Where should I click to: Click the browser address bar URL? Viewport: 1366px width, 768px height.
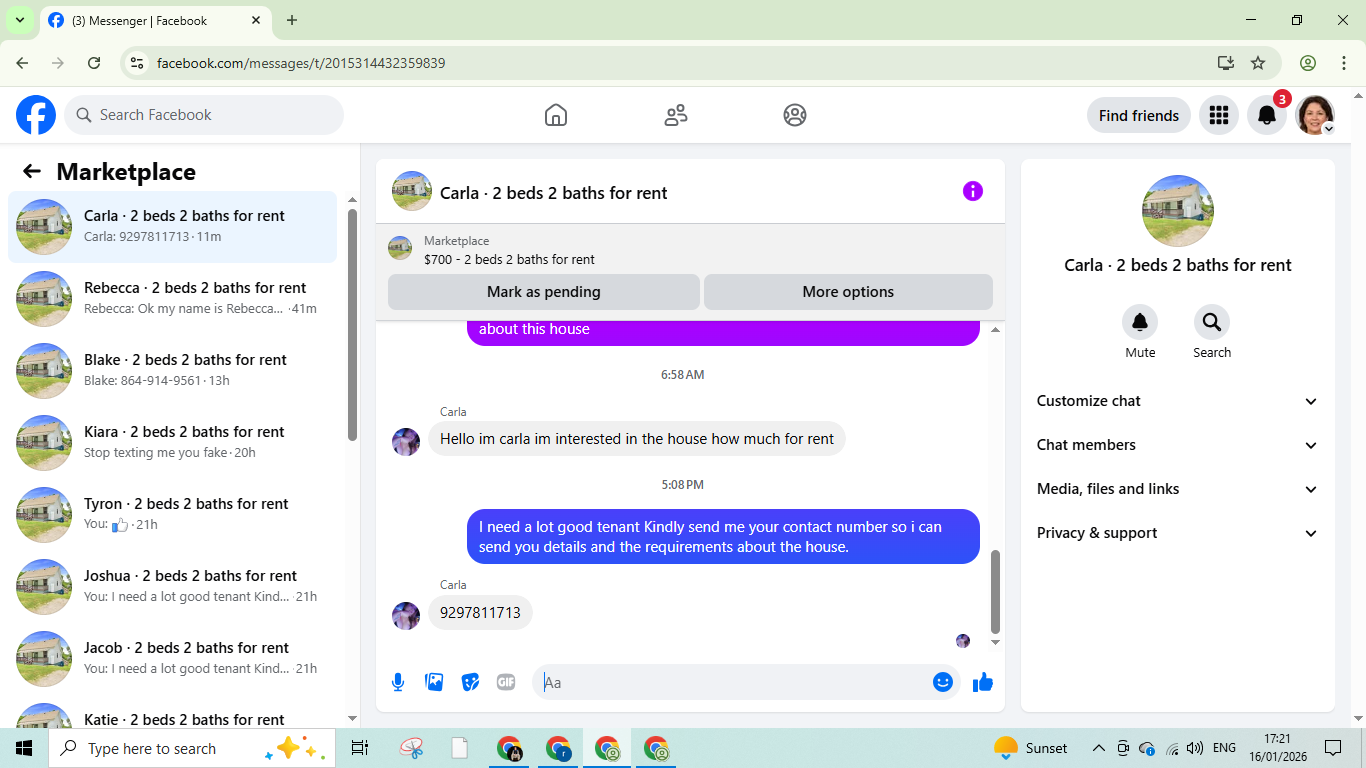(301, 63)
